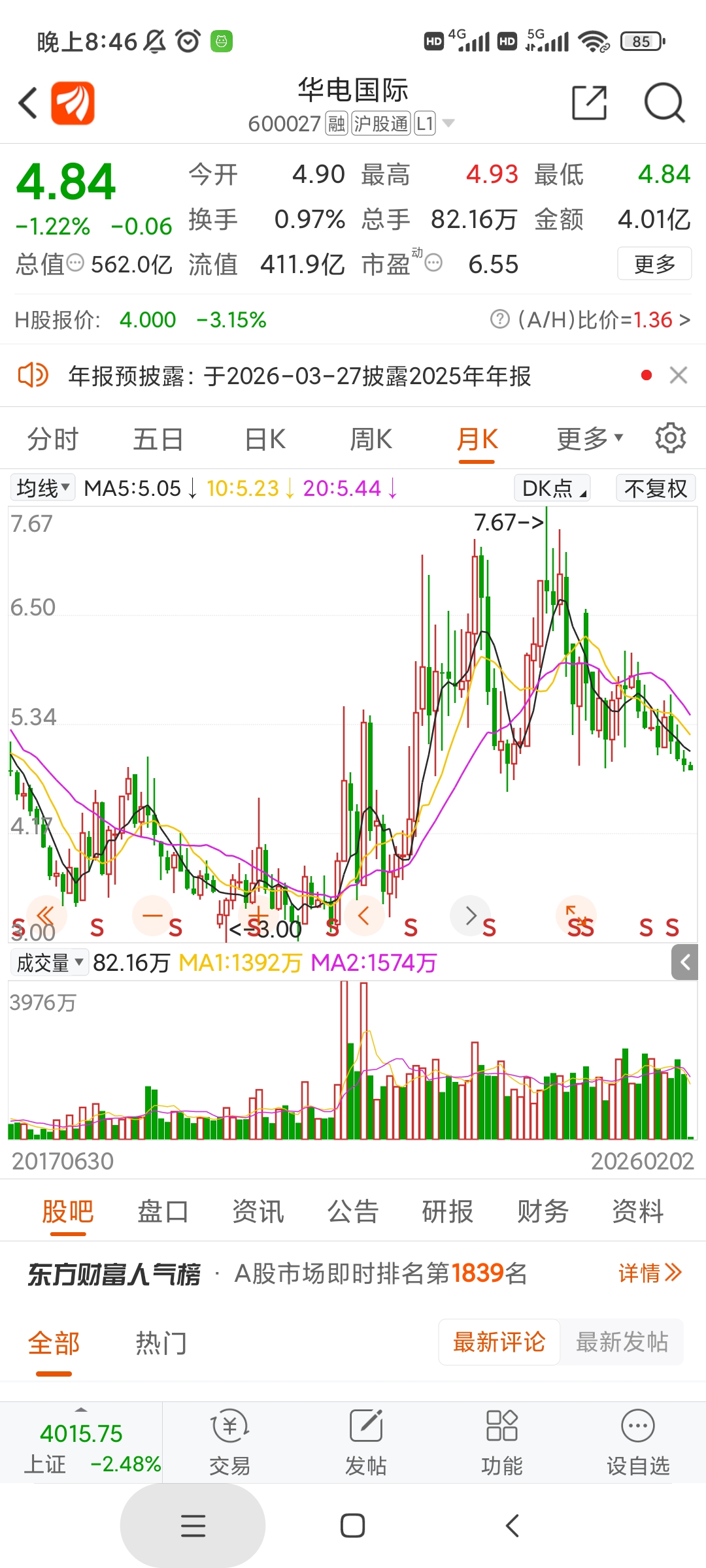Open the 财务 tab
This screenshot has width=706, height=1568.
[x=543, y=1211]
